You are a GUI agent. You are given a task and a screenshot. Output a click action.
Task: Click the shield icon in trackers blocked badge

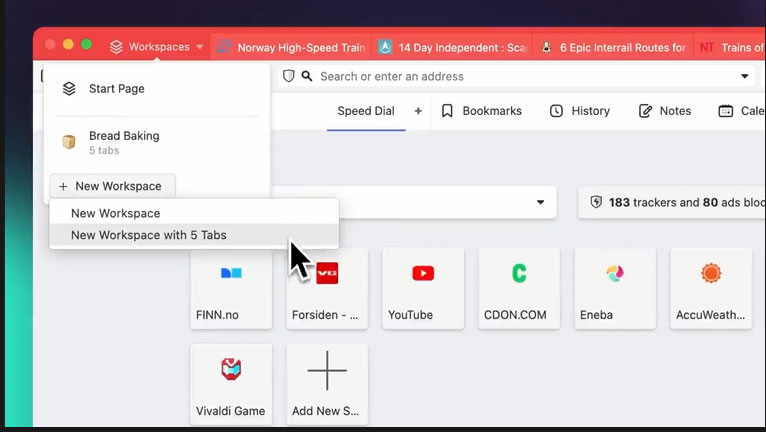pos(596,202)
